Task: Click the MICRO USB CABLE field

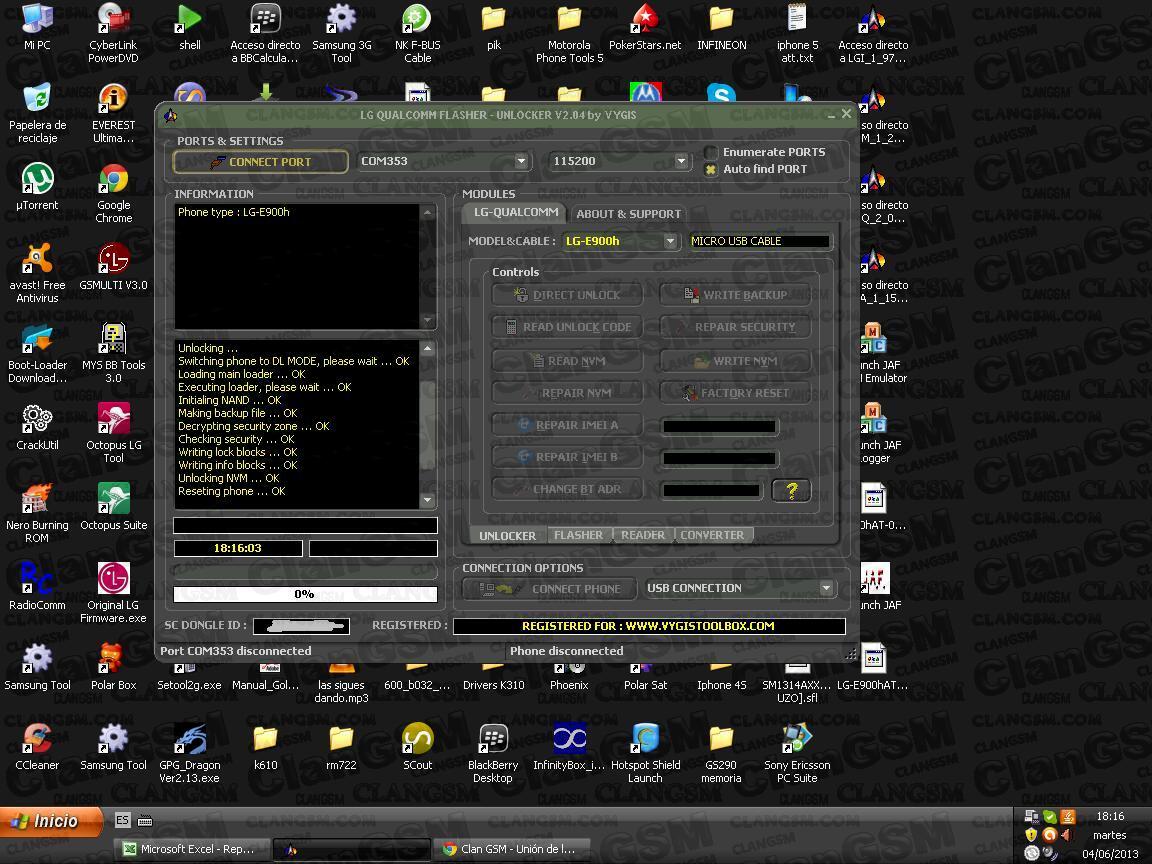Action: (760, 241)
